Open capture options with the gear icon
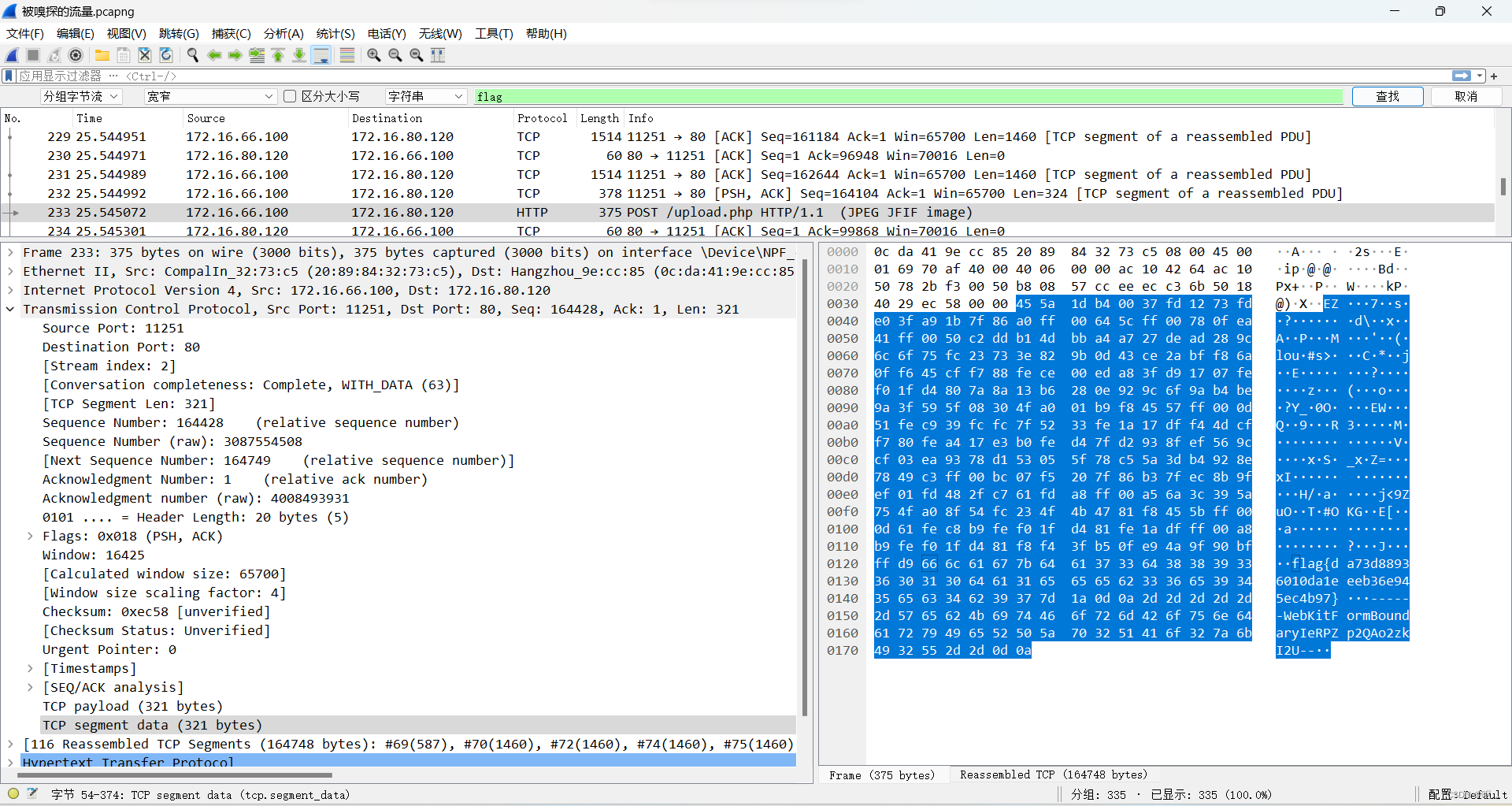 coord(76,55)
